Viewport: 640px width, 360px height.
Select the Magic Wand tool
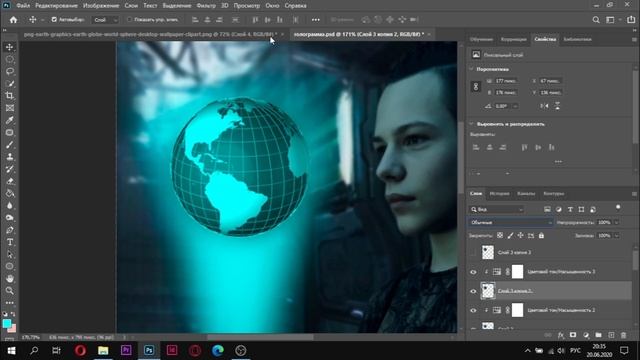click(9, 84)
